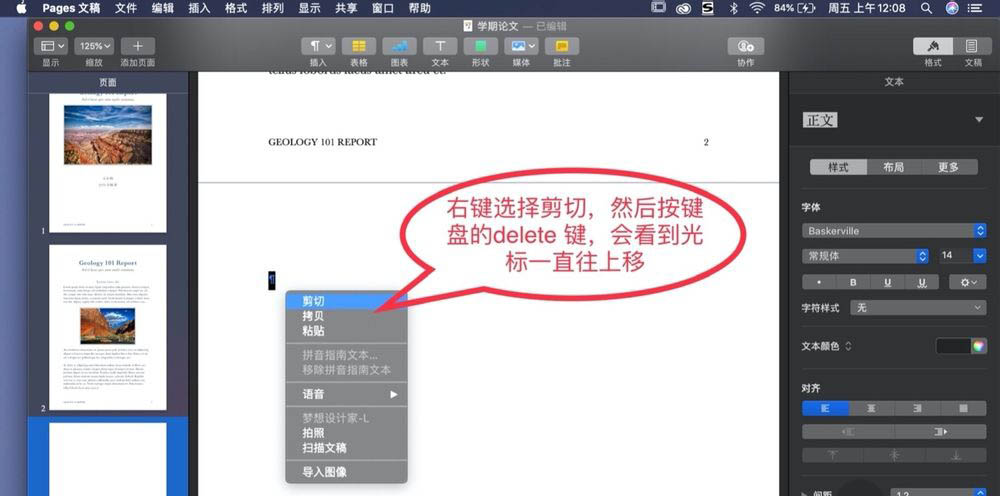Select 拷贝 in the context menu

click(346, 316)
